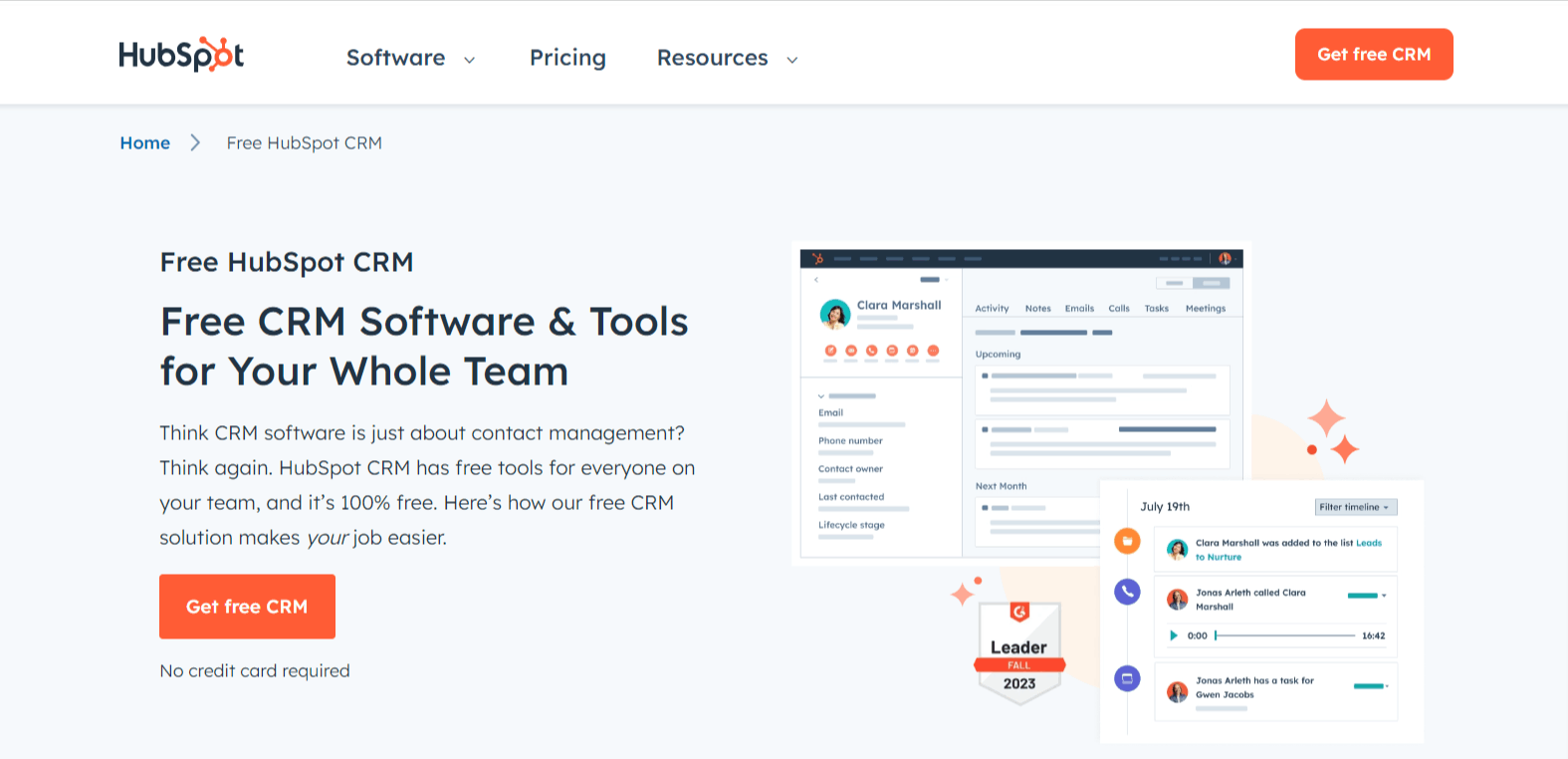Follow the Home breadcrumb link
1568x759 pixels.
(x=145, y=142)
